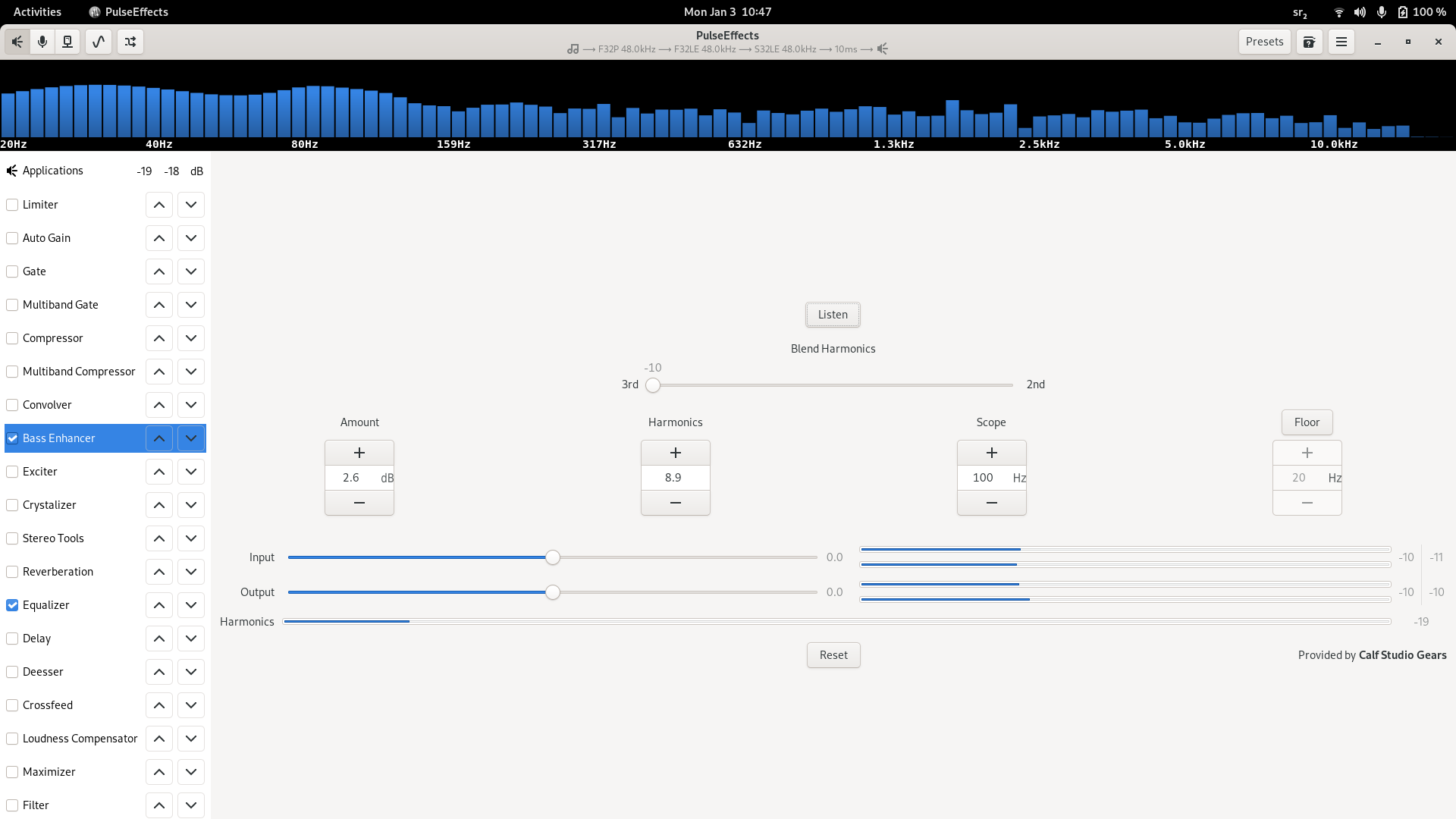Click the Reset button
Screen dimensions: 1456x819
(833, 655)
